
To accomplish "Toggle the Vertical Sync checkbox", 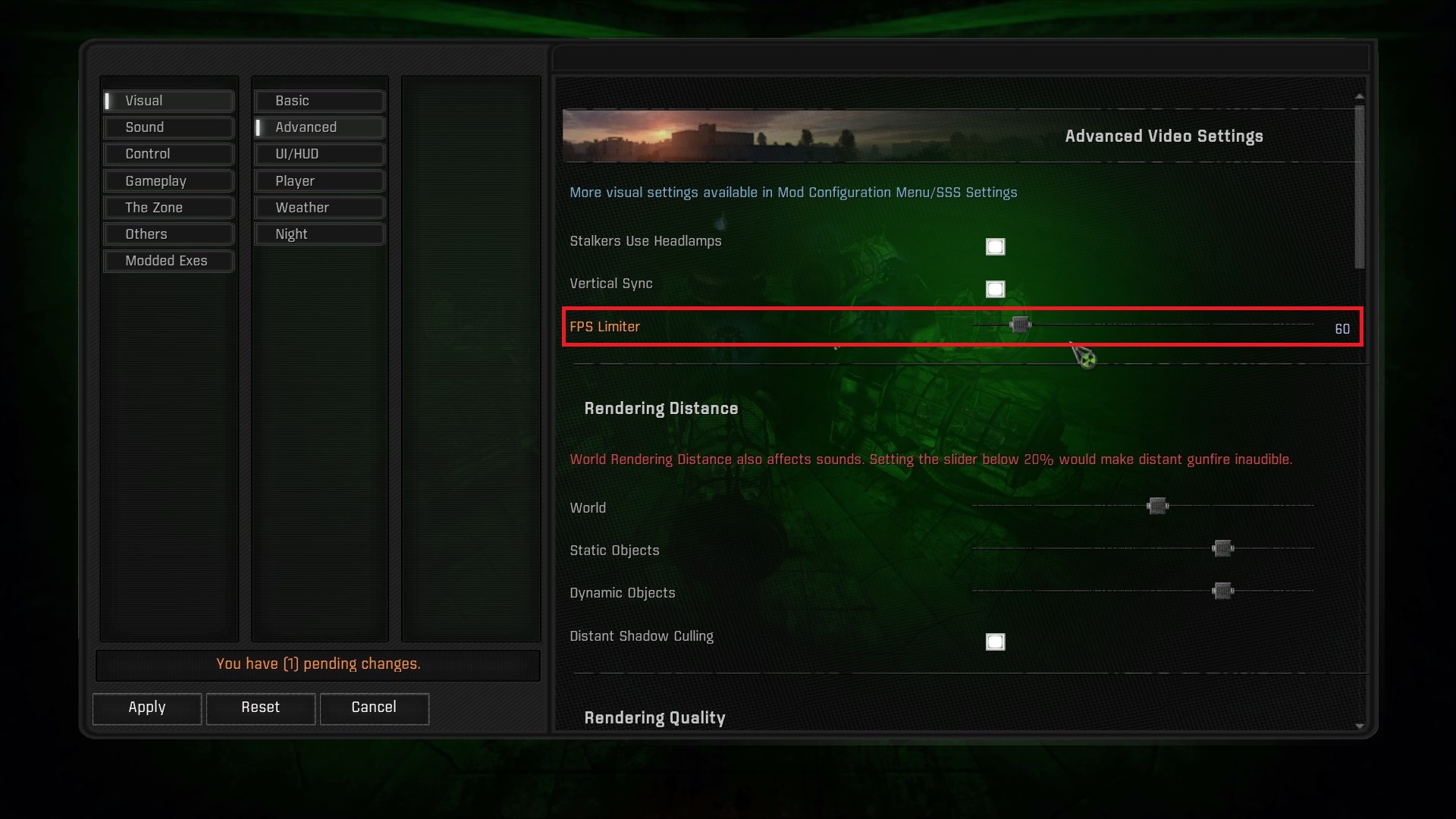I will [x=995, y=290].
